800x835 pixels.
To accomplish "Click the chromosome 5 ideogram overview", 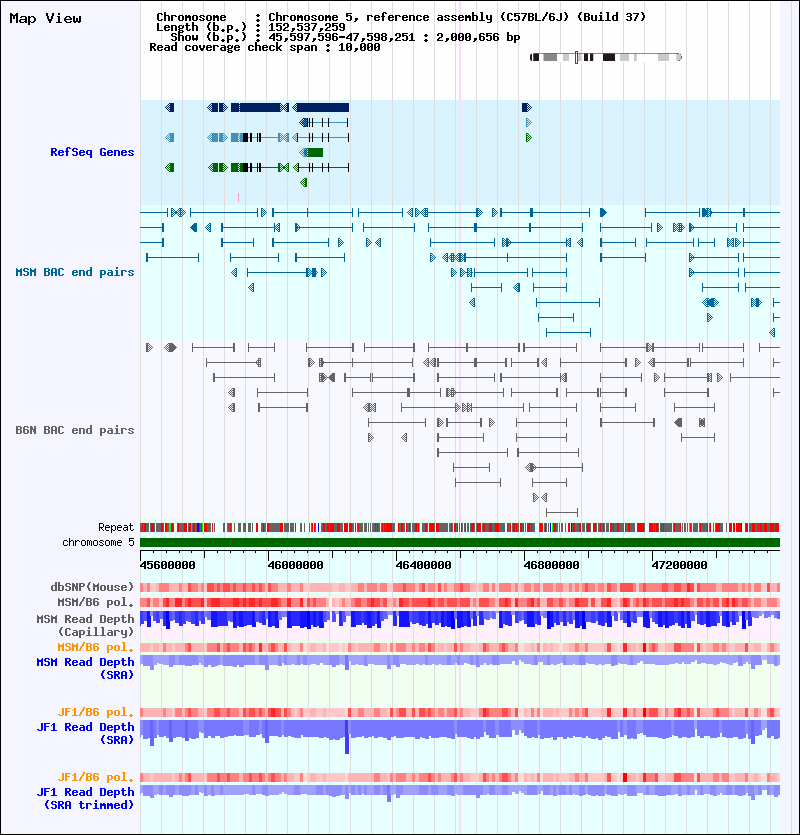I will (x=606, y=57).
